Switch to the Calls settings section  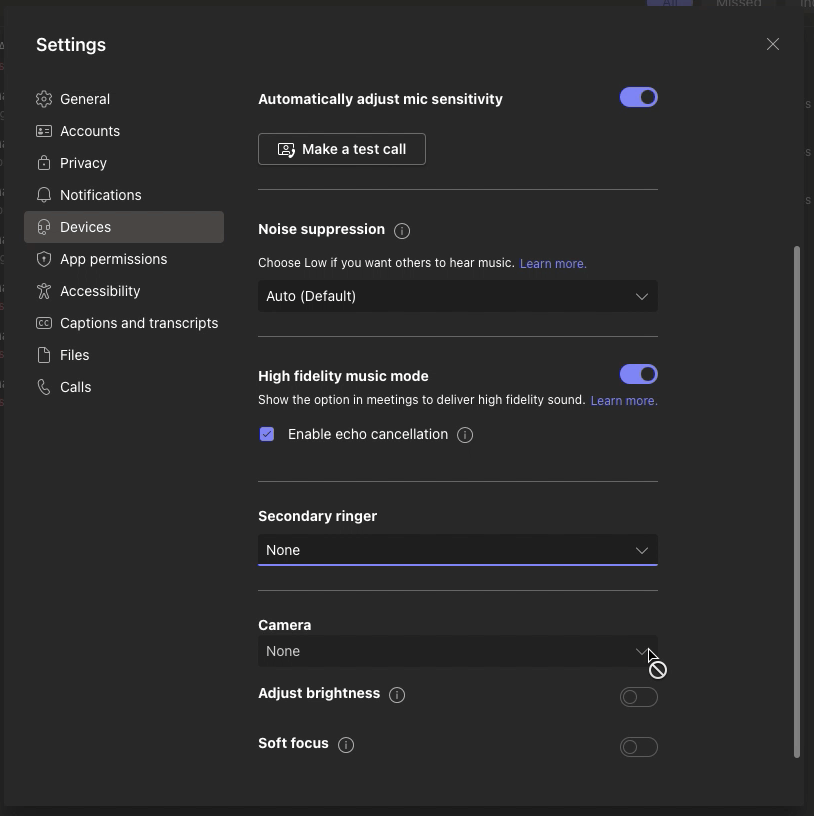[x=76, y=387]
